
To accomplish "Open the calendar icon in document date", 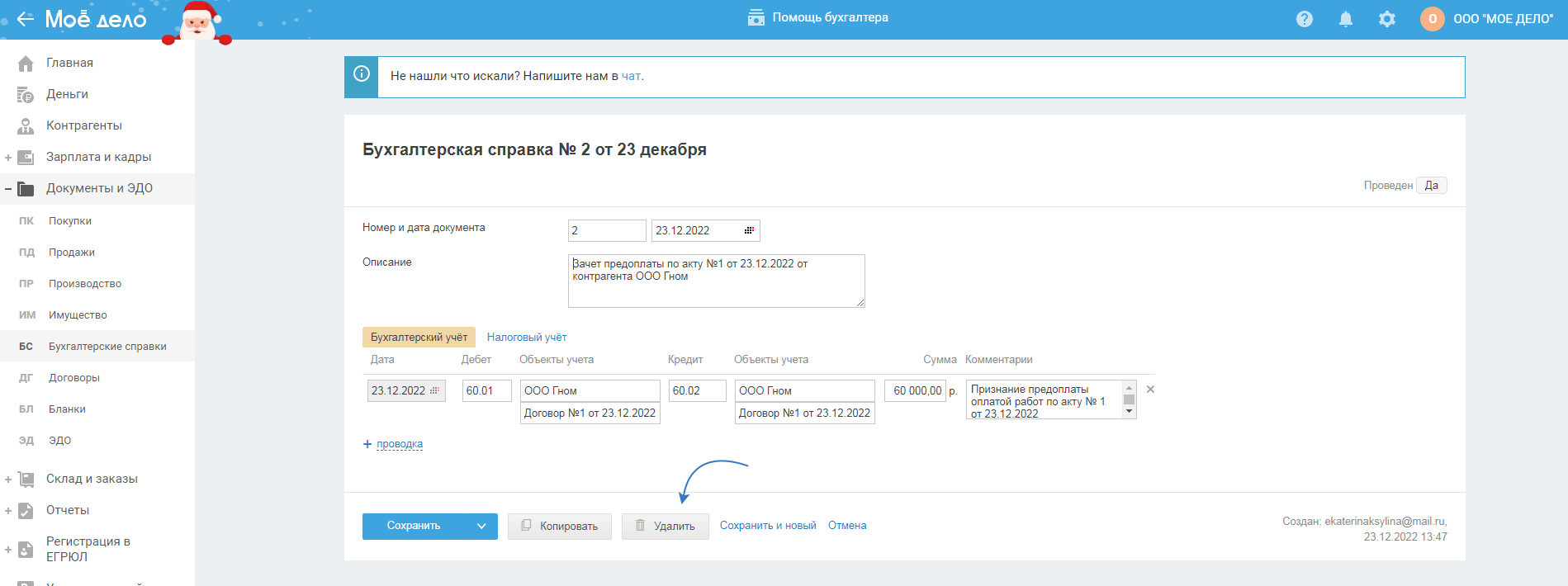I will [x=749, y=230].
